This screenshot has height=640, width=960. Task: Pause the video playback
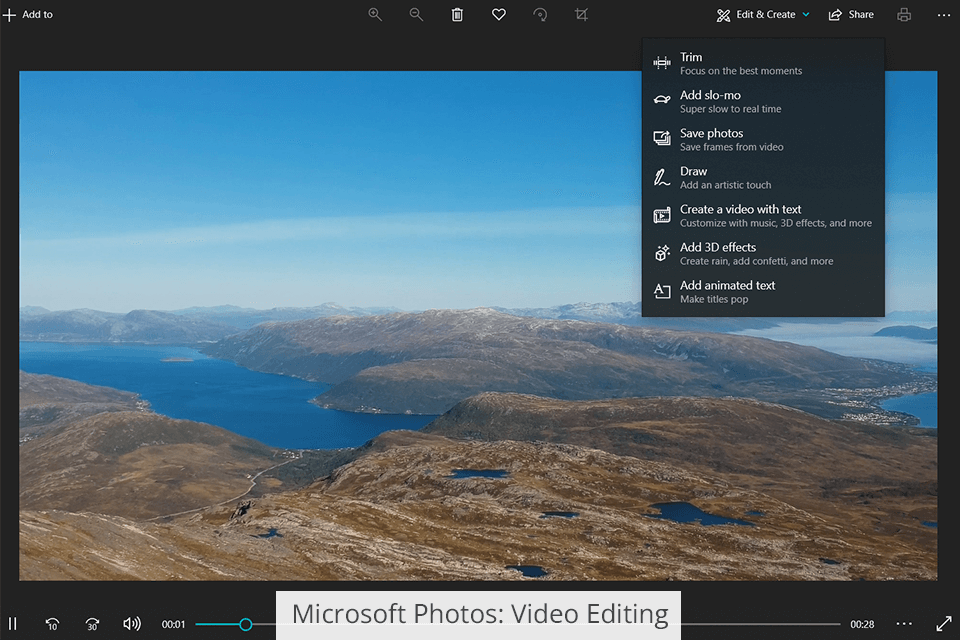pyautogui.click(x=14, y=624)
